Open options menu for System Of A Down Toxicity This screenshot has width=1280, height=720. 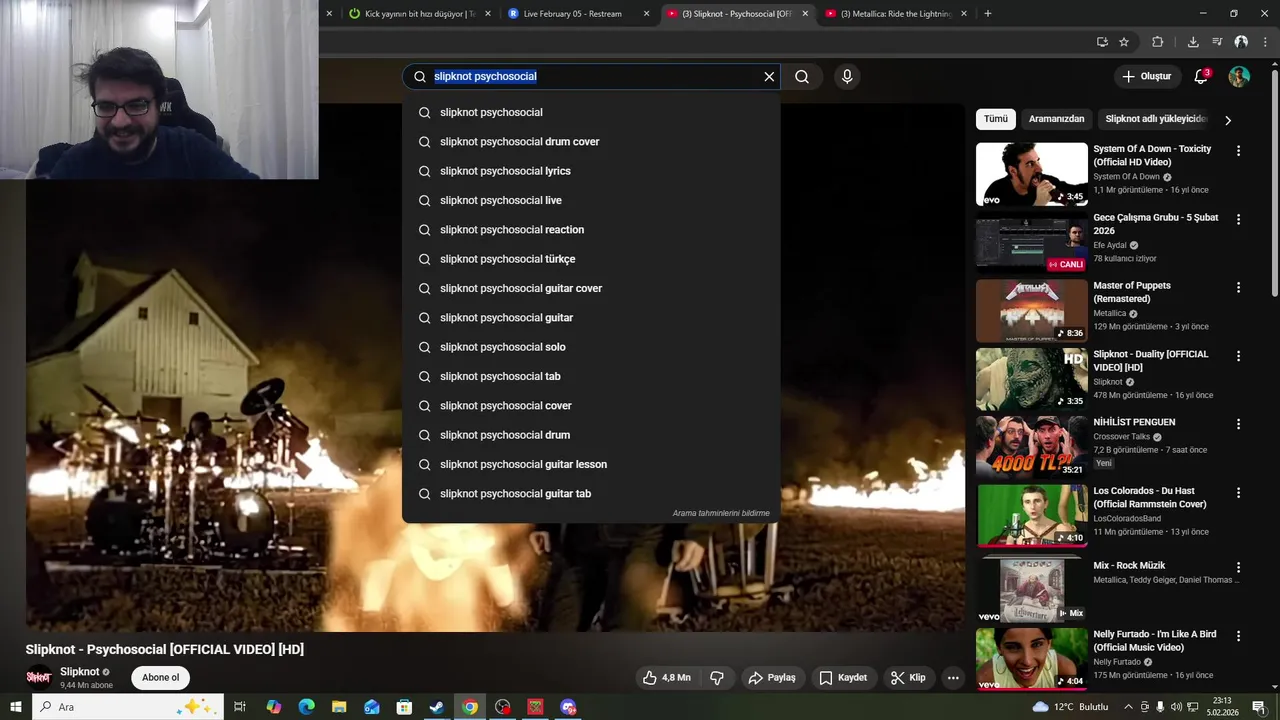pos(1238,151)
